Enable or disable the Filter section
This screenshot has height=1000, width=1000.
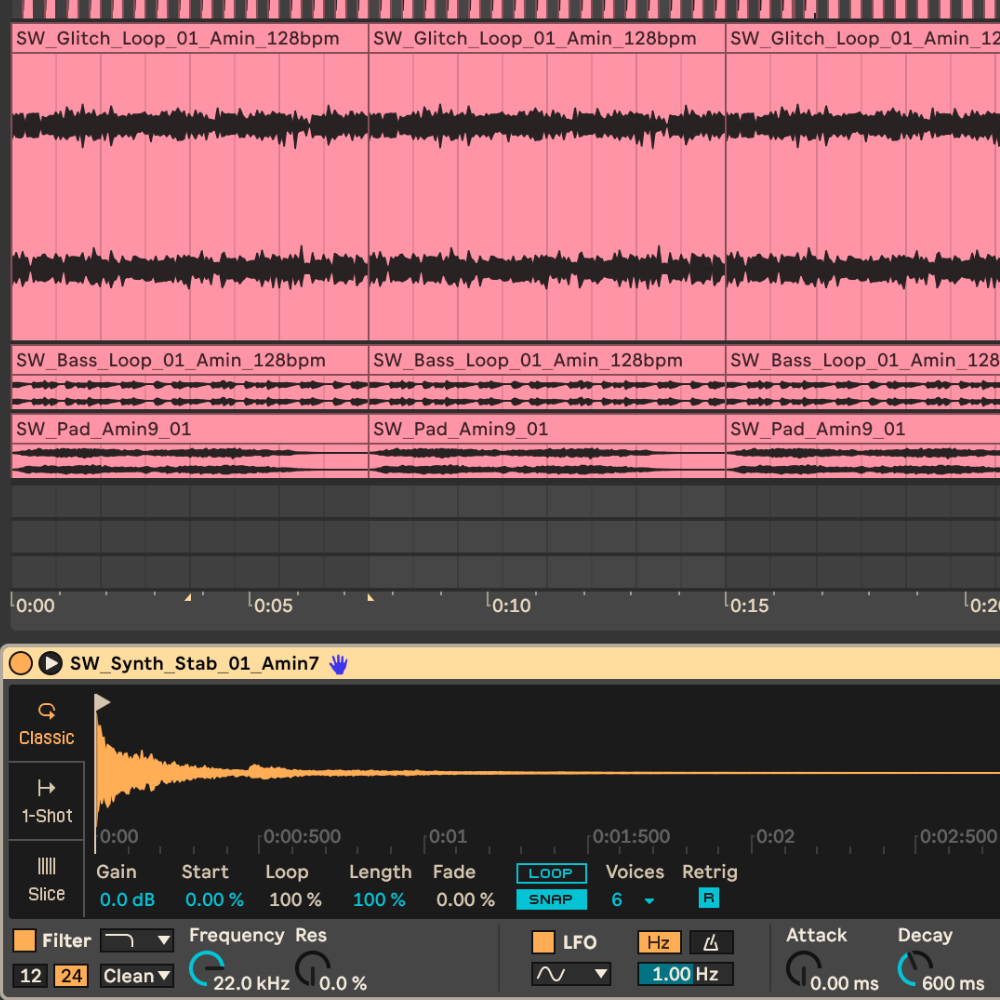(24, 941)
